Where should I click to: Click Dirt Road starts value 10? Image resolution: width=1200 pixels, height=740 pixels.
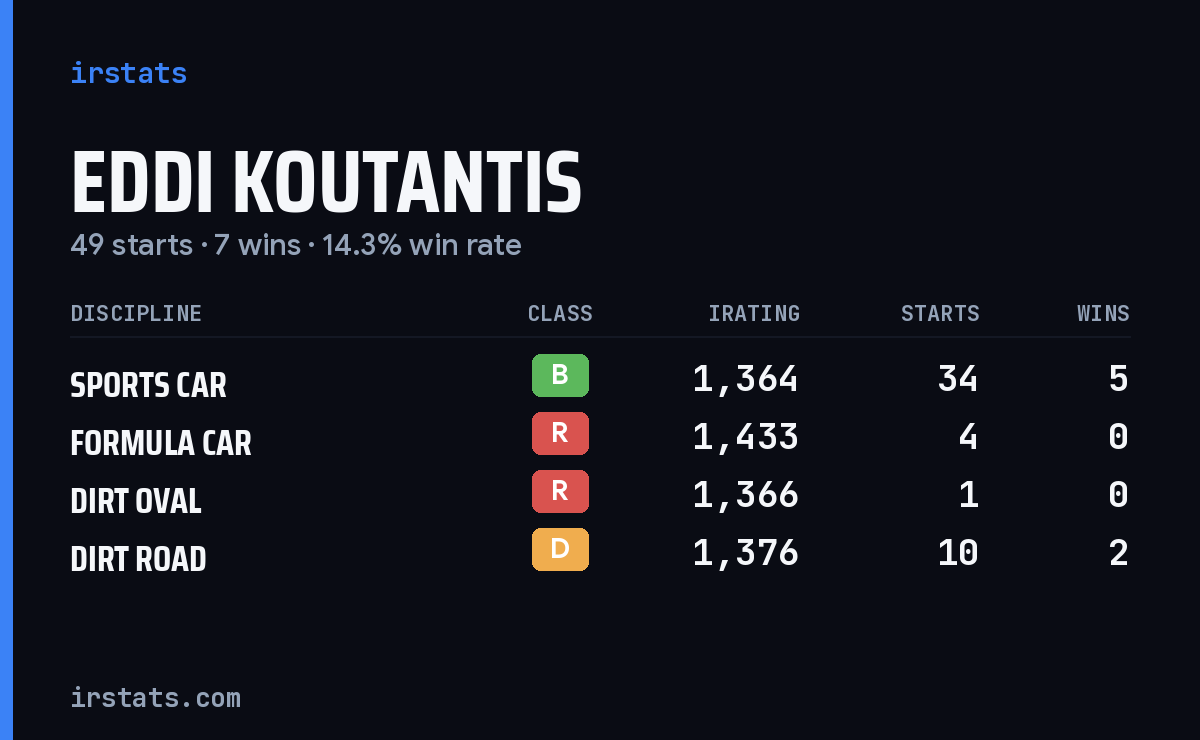[x=958, y=553]
